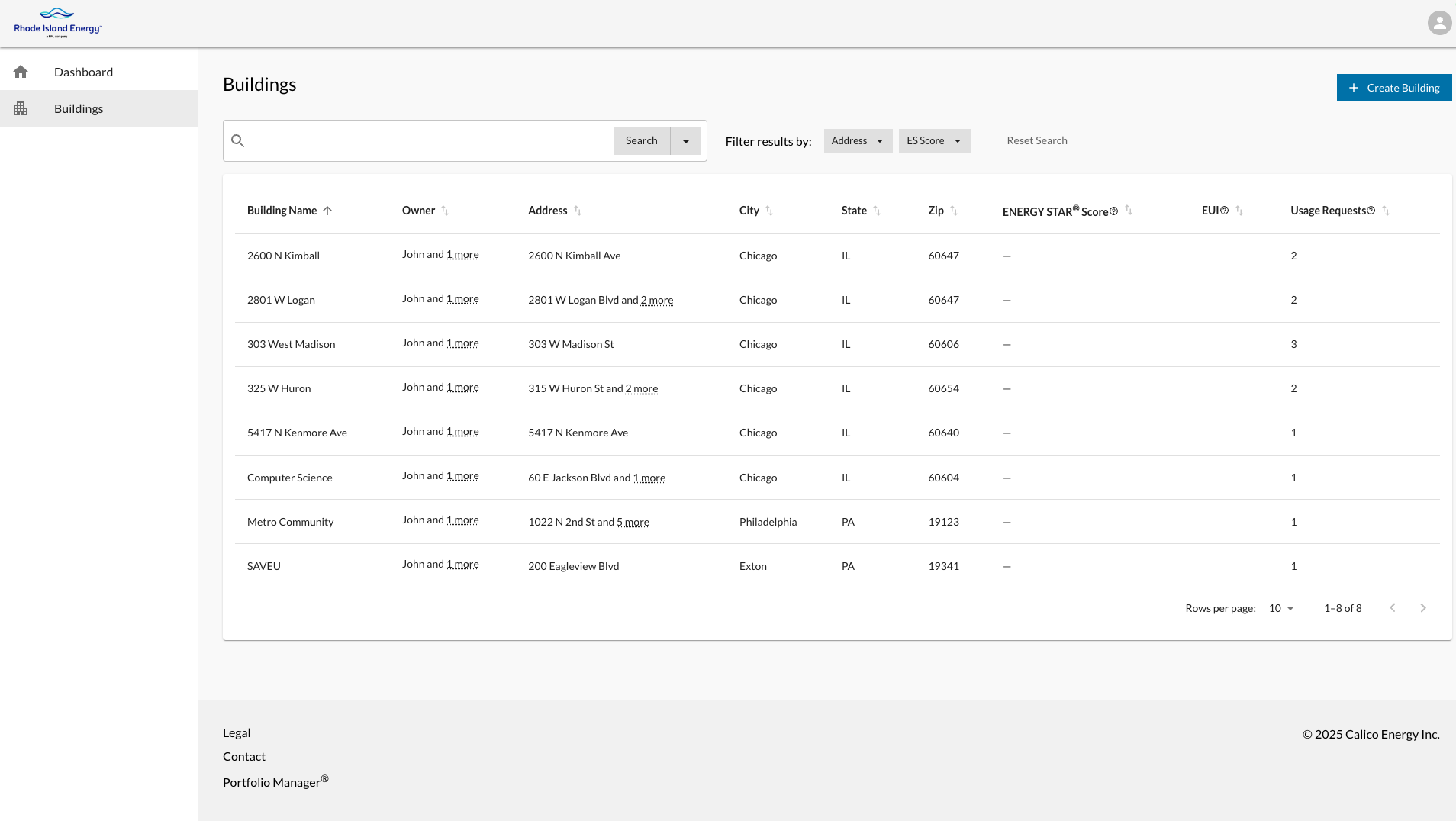Sort table by Owner column arrows

point(445,211)
